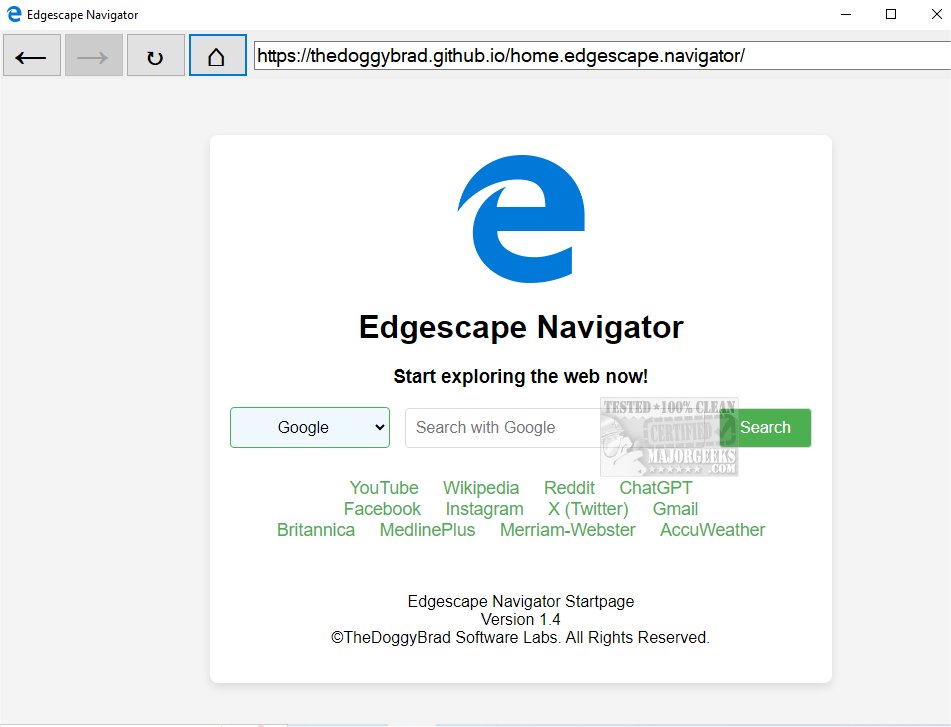Reload the page with the refresh button
Viewport: 951px width, 727px height.
pos(155,56)
